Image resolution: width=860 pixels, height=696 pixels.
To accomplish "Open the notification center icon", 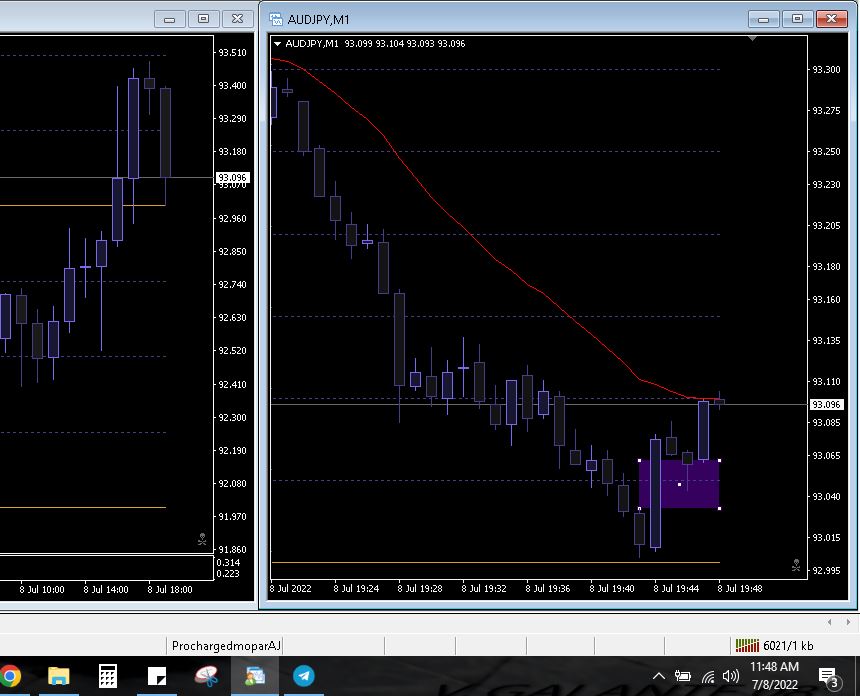I will [828, 676].
